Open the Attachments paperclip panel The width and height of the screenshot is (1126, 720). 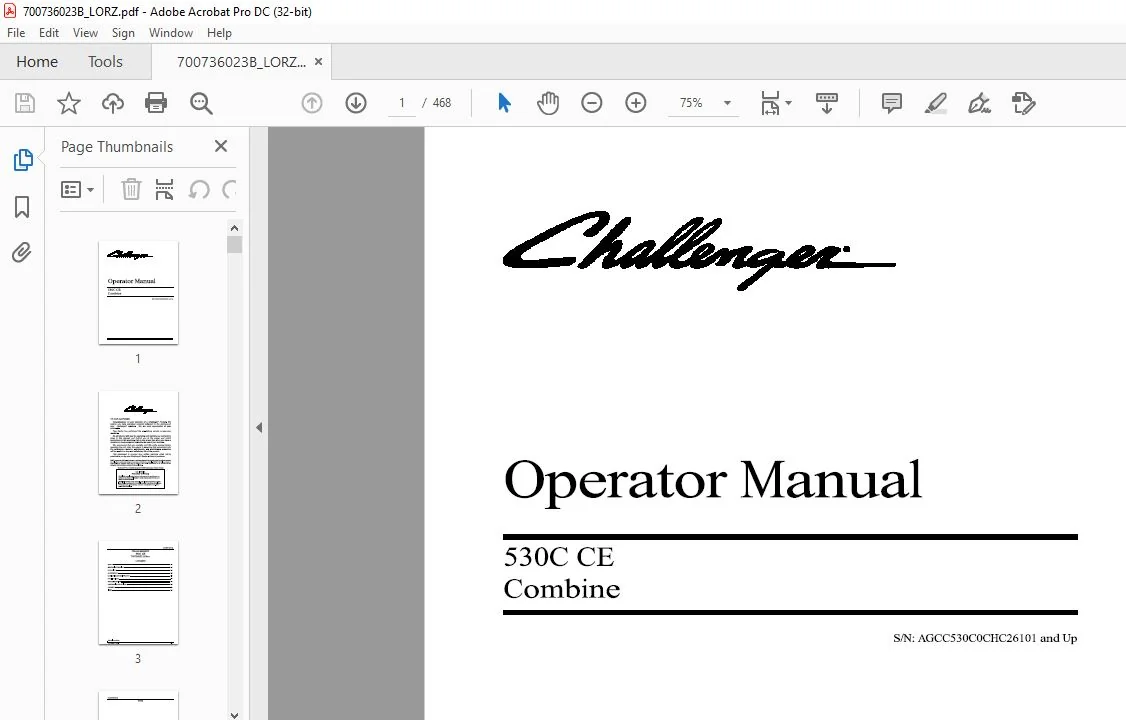tap(22, 253)
